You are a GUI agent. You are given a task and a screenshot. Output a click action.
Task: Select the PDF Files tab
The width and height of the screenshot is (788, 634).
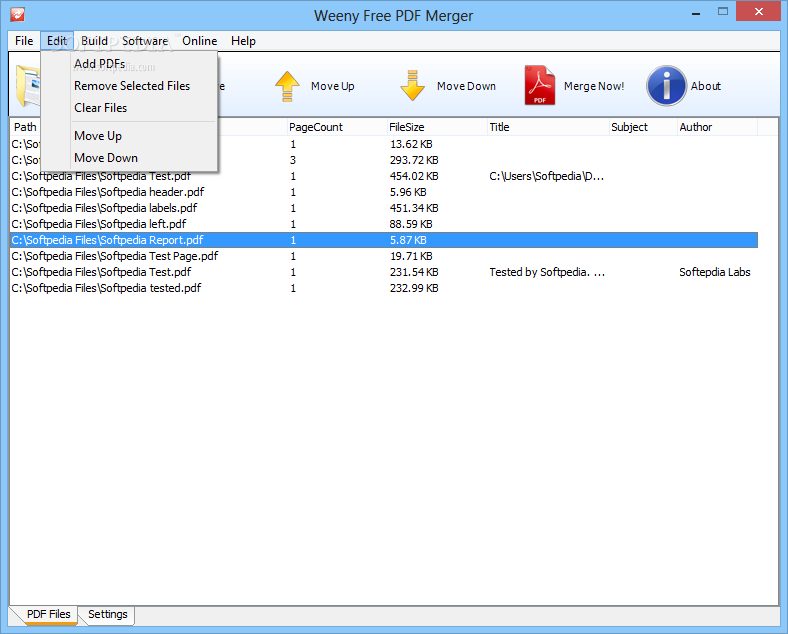(x=49, y=614)
